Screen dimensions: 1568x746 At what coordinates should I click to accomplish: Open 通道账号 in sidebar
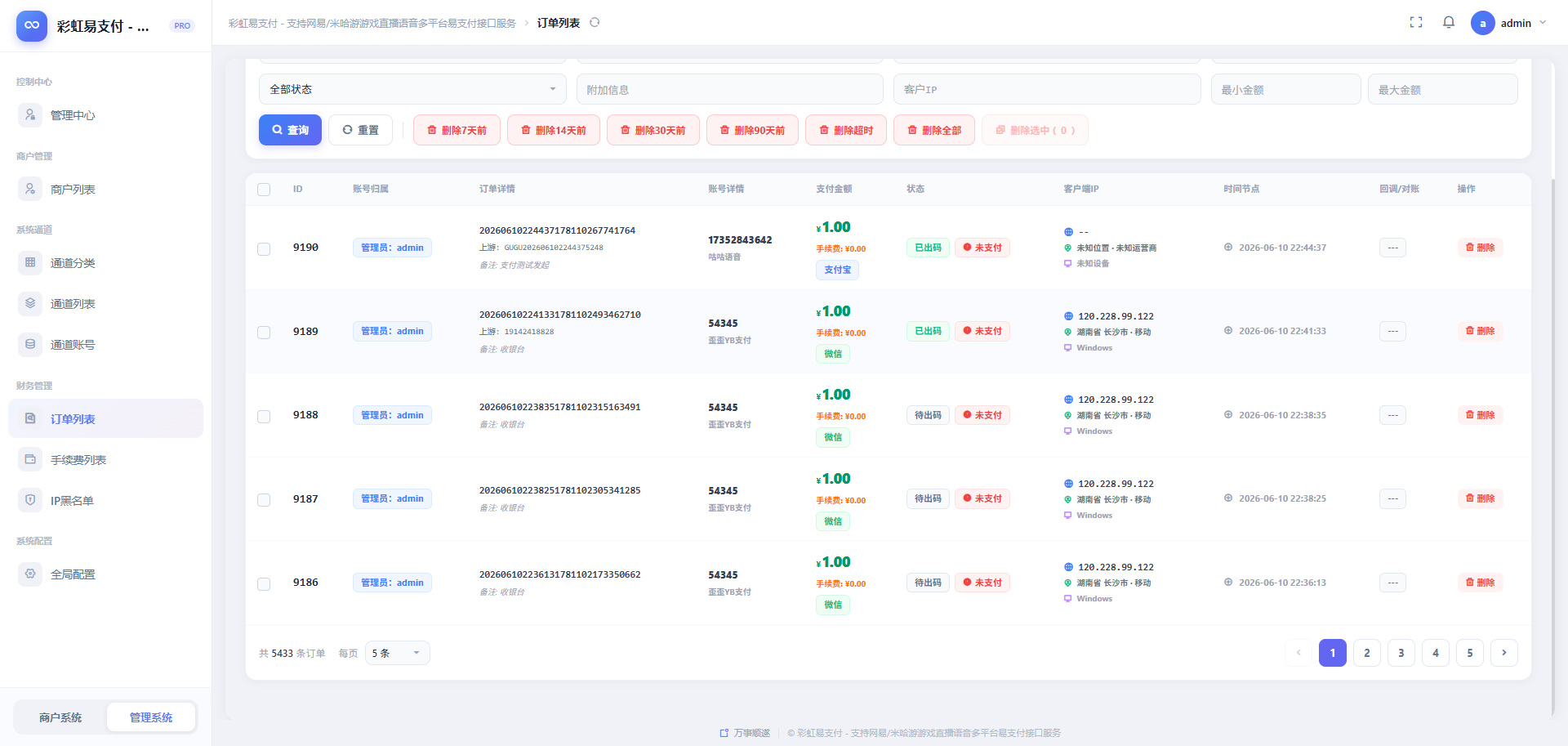pos(105,345)
